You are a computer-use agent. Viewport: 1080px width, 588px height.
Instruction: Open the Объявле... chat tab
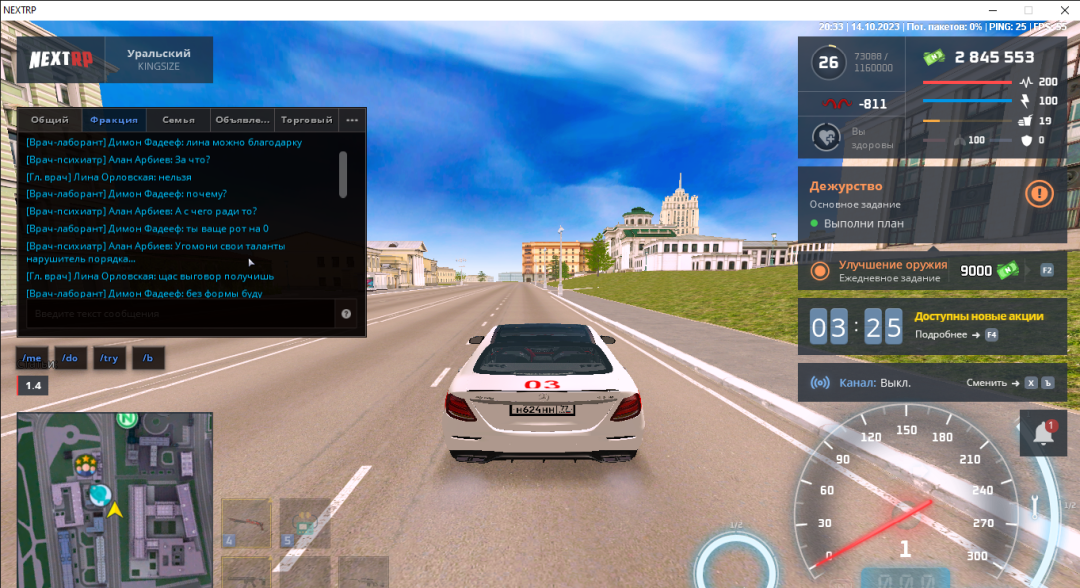pyautogui.click(x=242, y=120)
